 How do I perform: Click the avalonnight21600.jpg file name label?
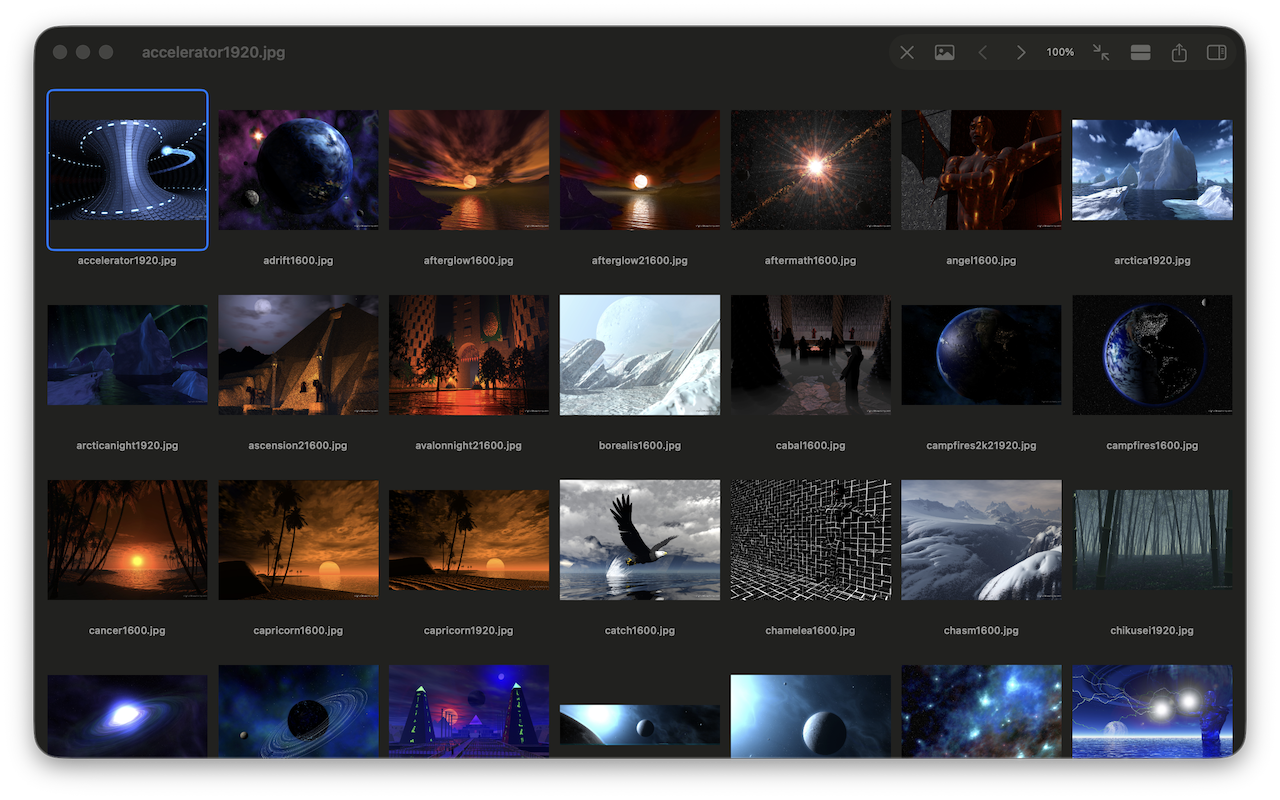(469, 445)
